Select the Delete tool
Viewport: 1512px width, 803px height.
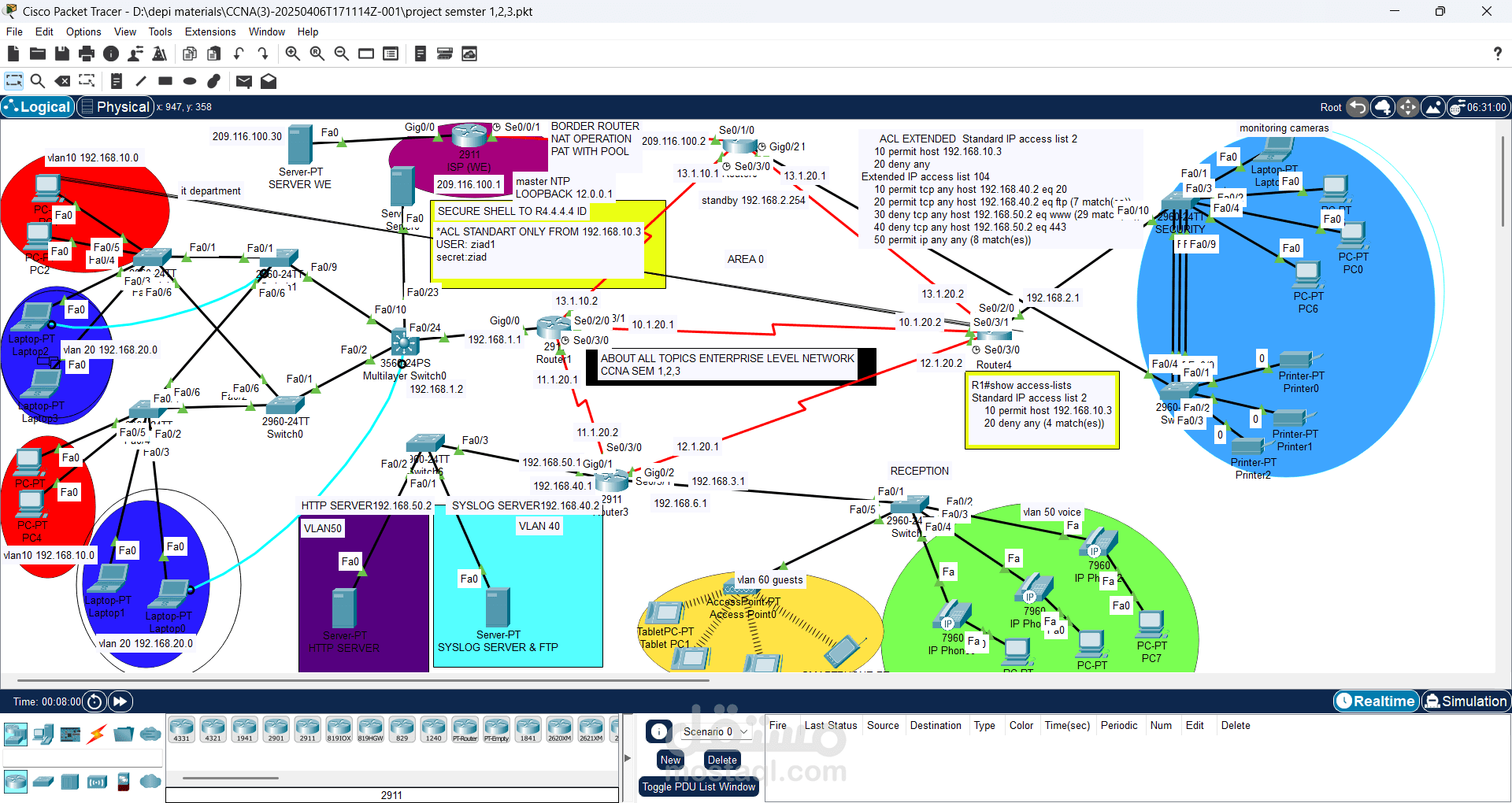pyautogui.click(x=62, y=80)
